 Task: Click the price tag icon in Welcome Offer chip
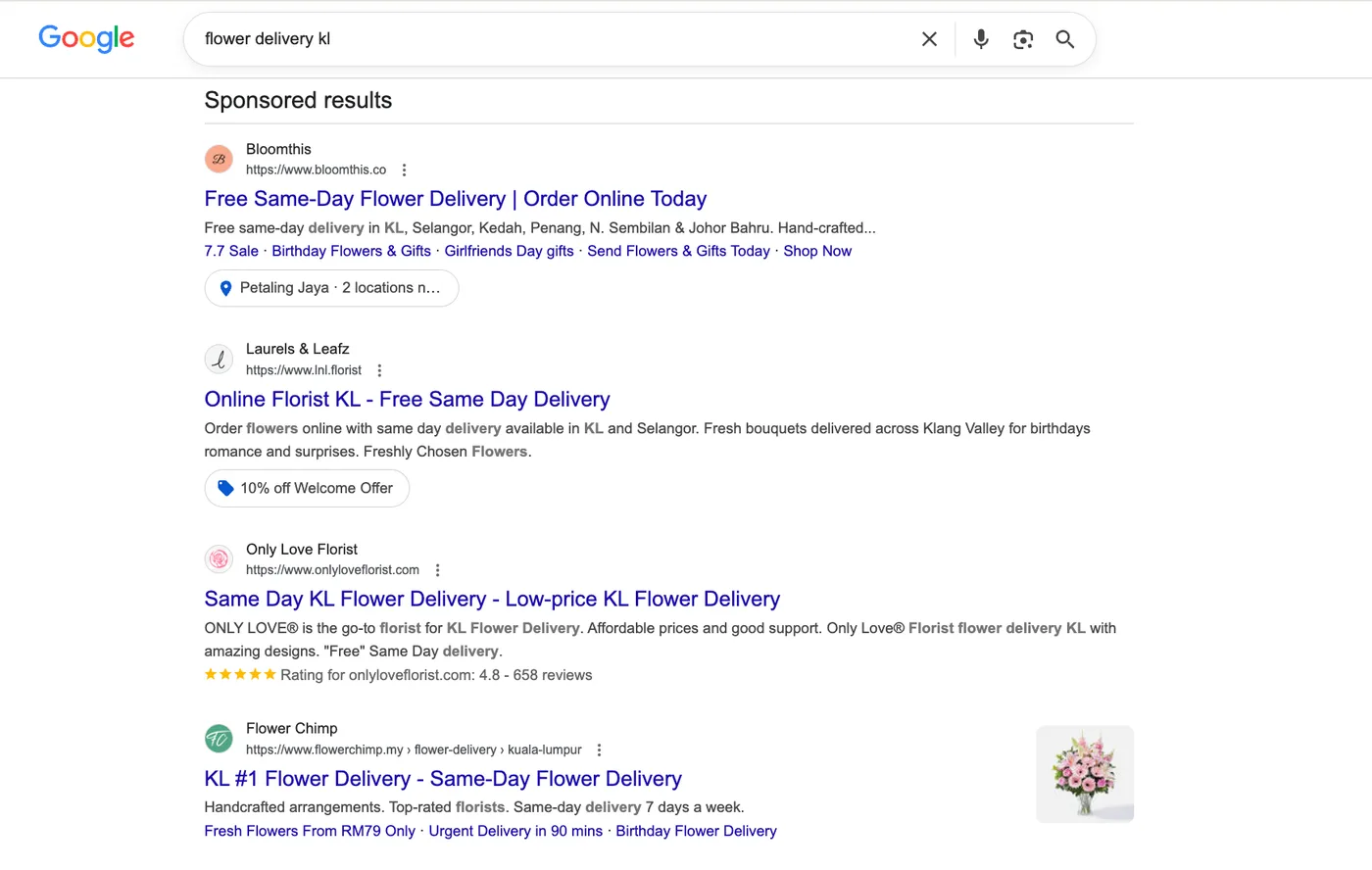click(225, 488)
